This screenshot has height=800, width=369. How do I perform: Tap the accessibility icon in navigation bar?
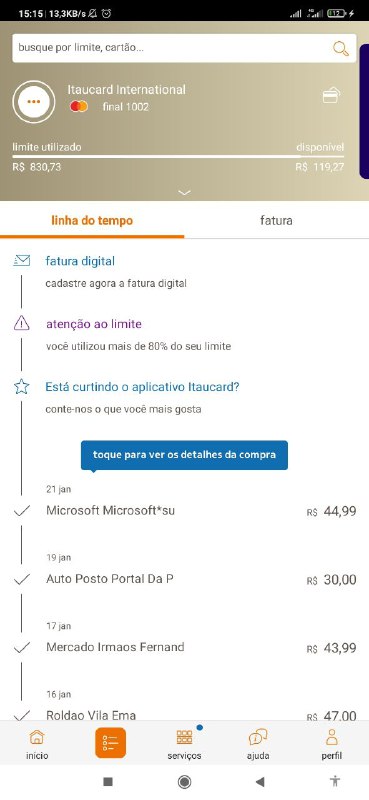[335, 781]
